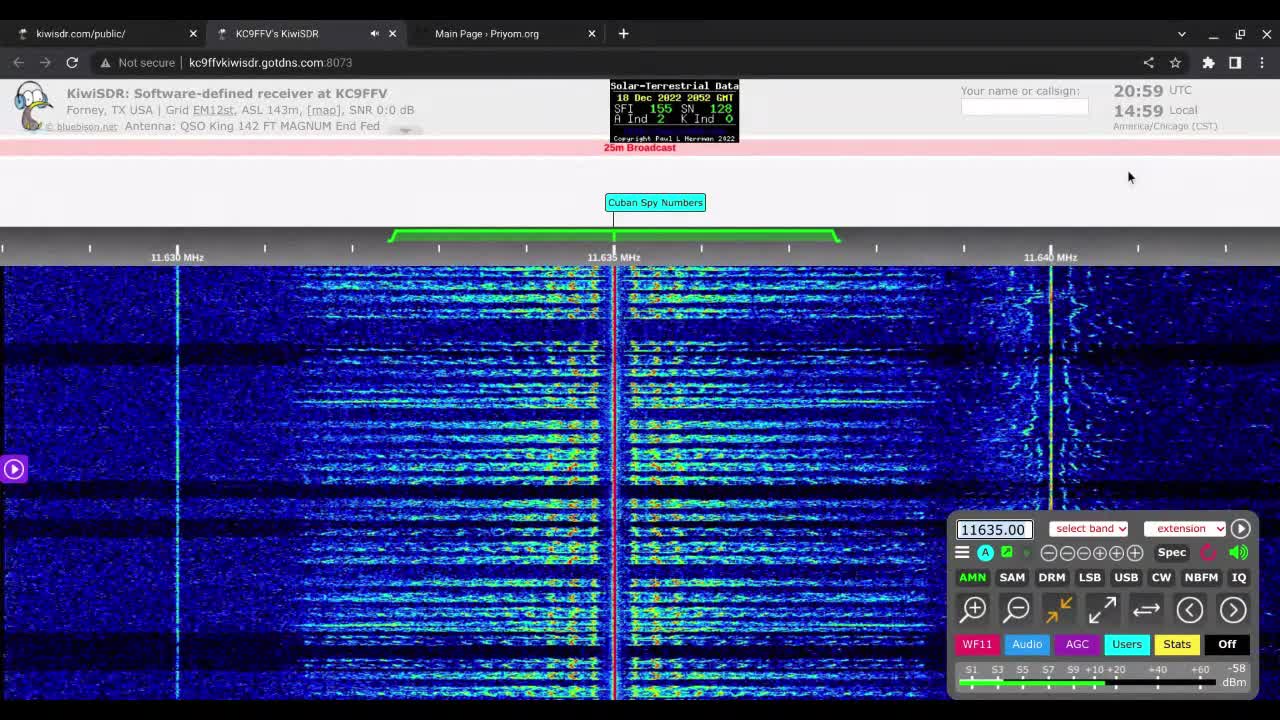Click the white outward arrows max-zoom-out icon

tap(1102, 609)
